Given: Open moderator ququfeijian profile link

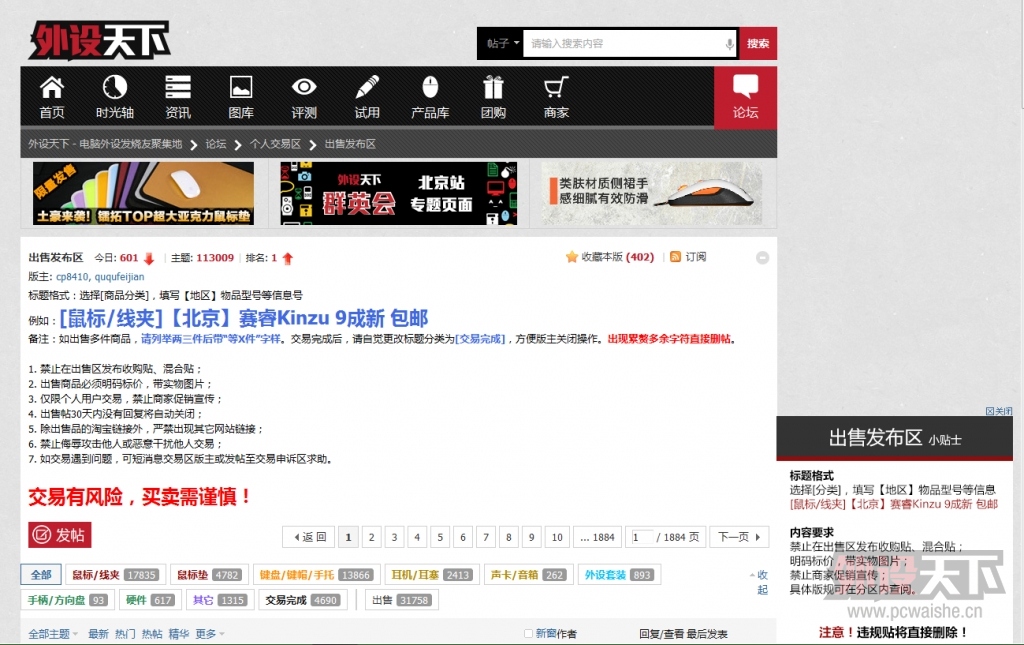Looking at the screenshot, I should [120, 277].
